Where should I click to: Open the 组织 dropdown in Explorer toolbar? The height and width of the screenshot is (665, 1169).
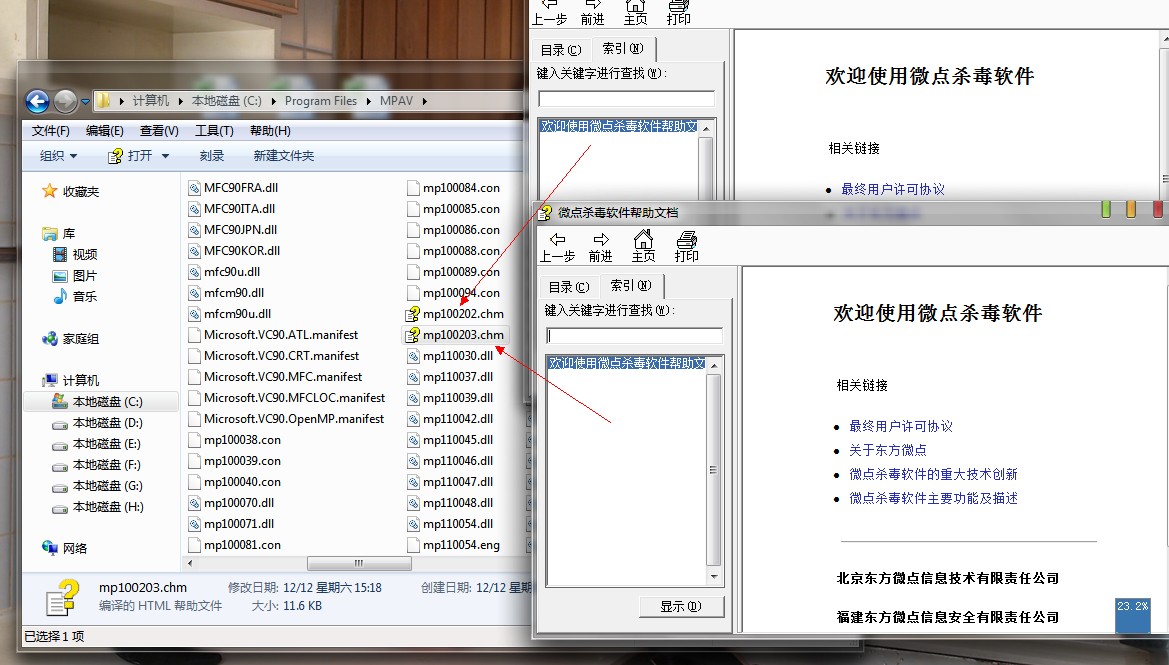coord(58,156)
